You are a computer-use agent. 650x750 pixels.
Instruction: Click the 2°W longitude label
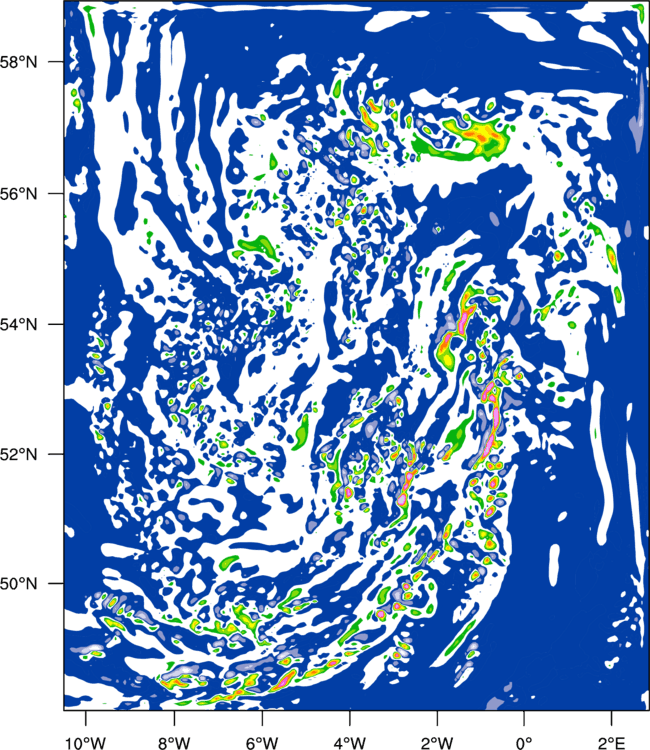coord(437,743)
